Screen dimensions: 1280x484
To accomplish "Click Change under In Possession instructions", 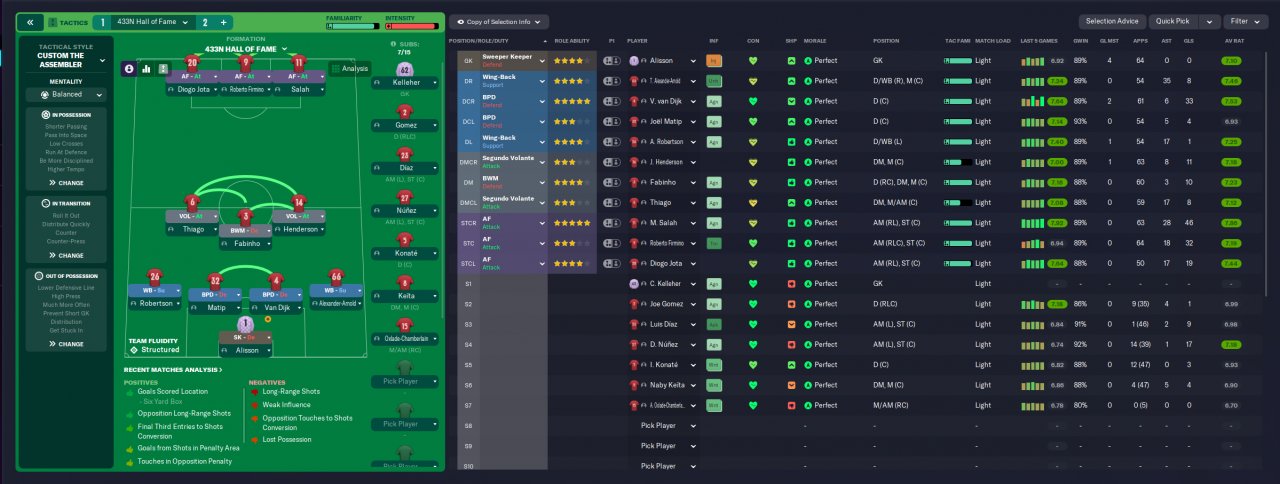I will [66, 183].
